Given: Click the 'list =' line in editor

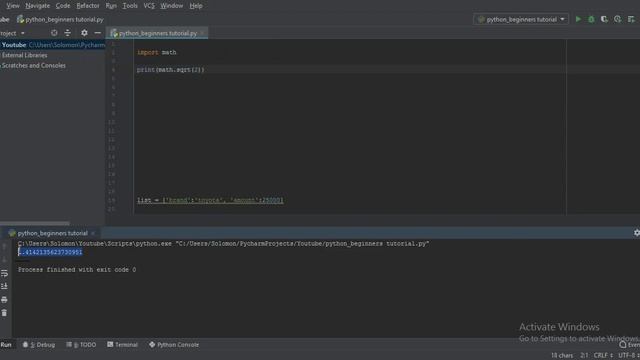Looking at the screenshot, I should (210, 200).
